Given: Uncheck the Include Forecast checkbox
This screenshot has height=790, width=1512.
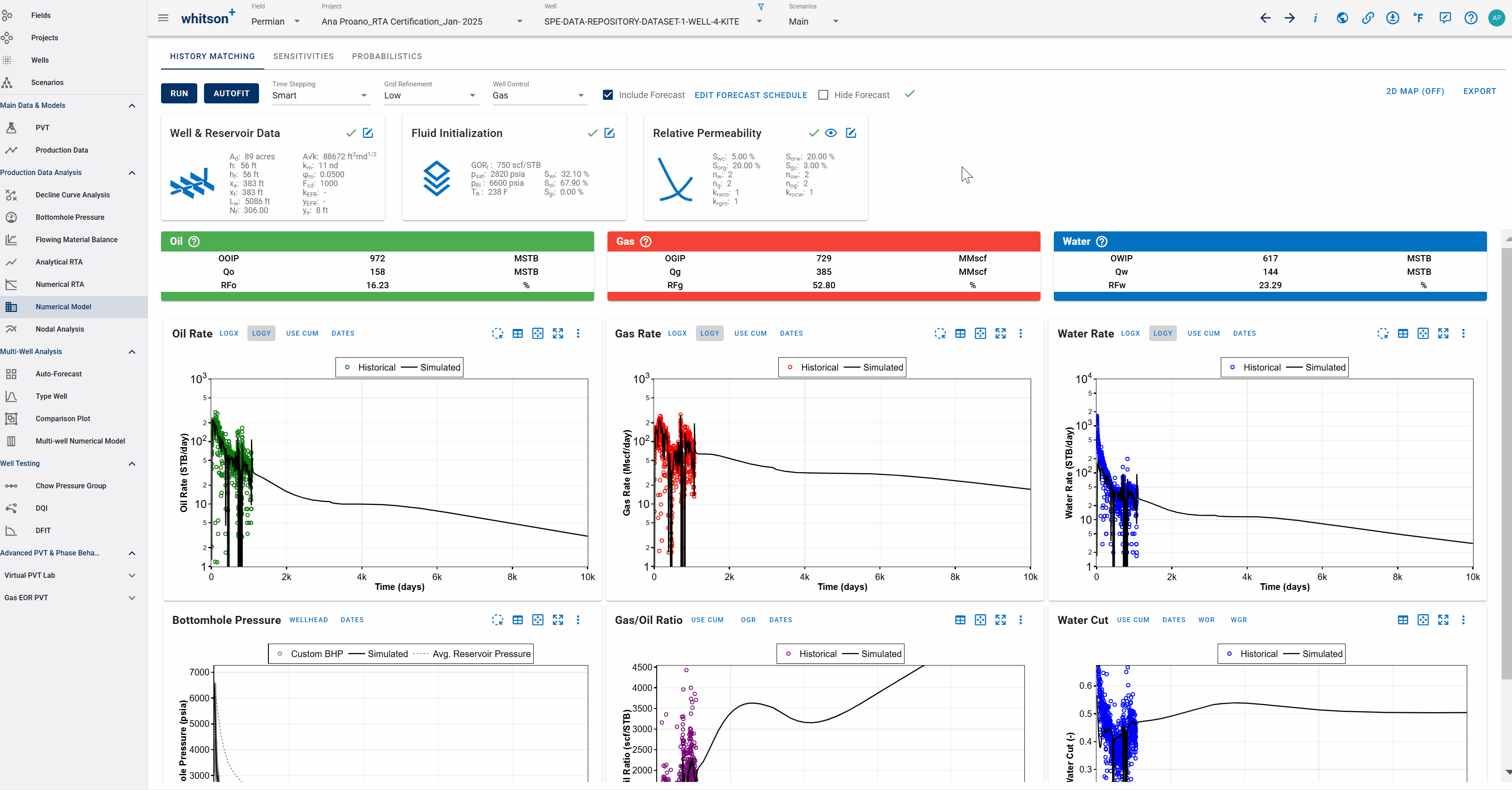Looking at the screenshot, I should [x=608, y=95].
